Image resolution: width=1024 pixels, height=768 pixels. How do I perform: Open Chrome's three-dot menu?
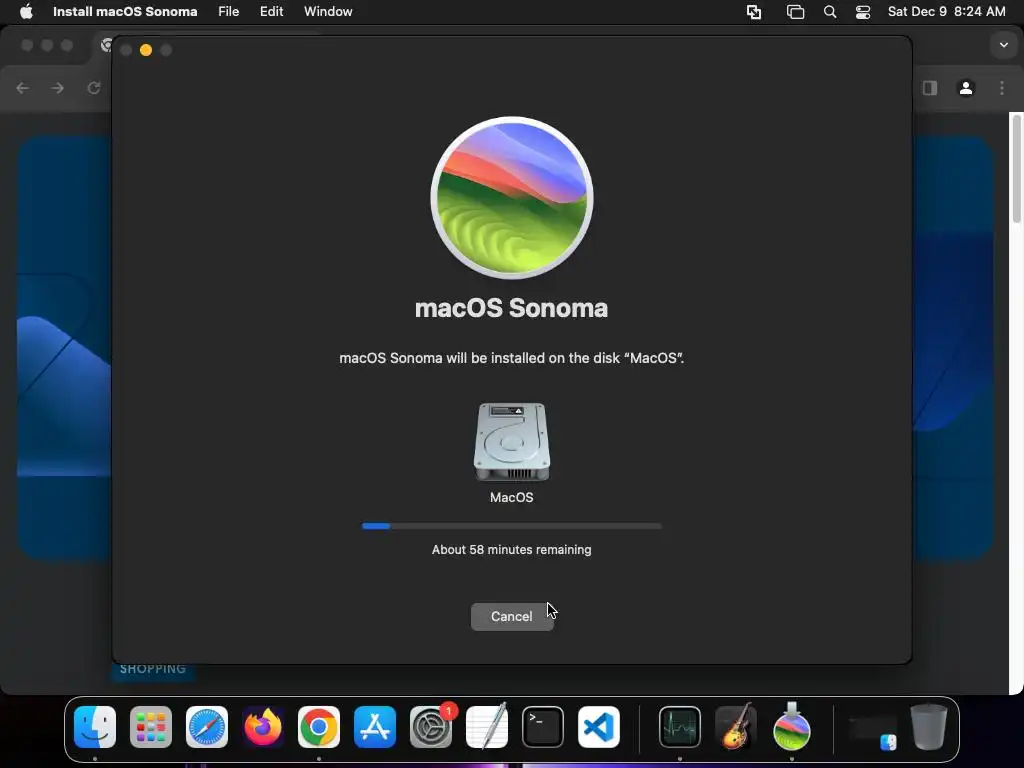(1002, 88)
